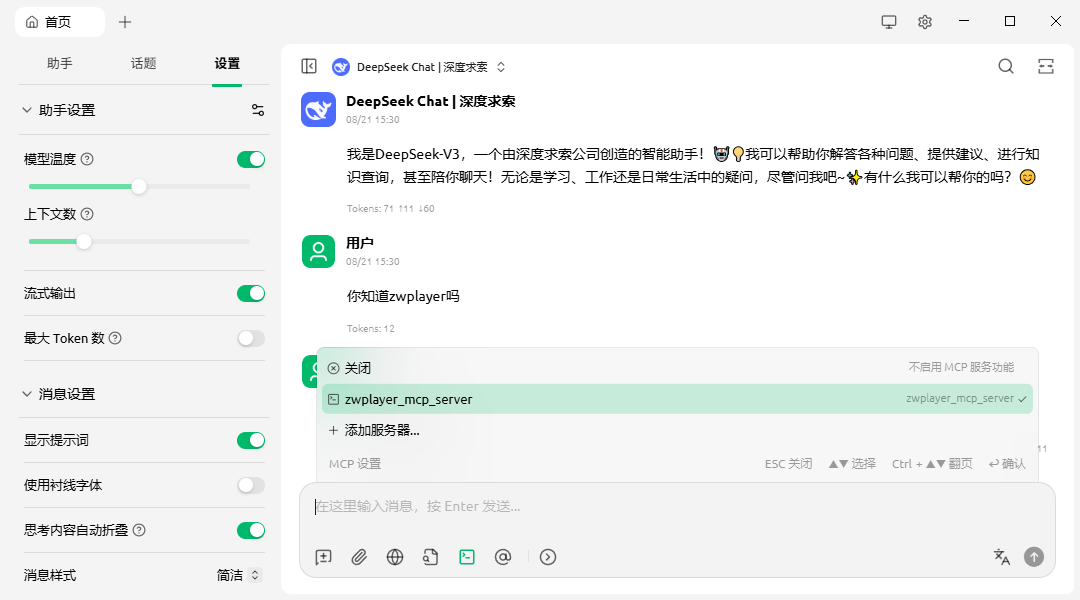This screenshot has height=600, width=1080.
Task: Open the knowledge base icon
Action: click(430, 557)
